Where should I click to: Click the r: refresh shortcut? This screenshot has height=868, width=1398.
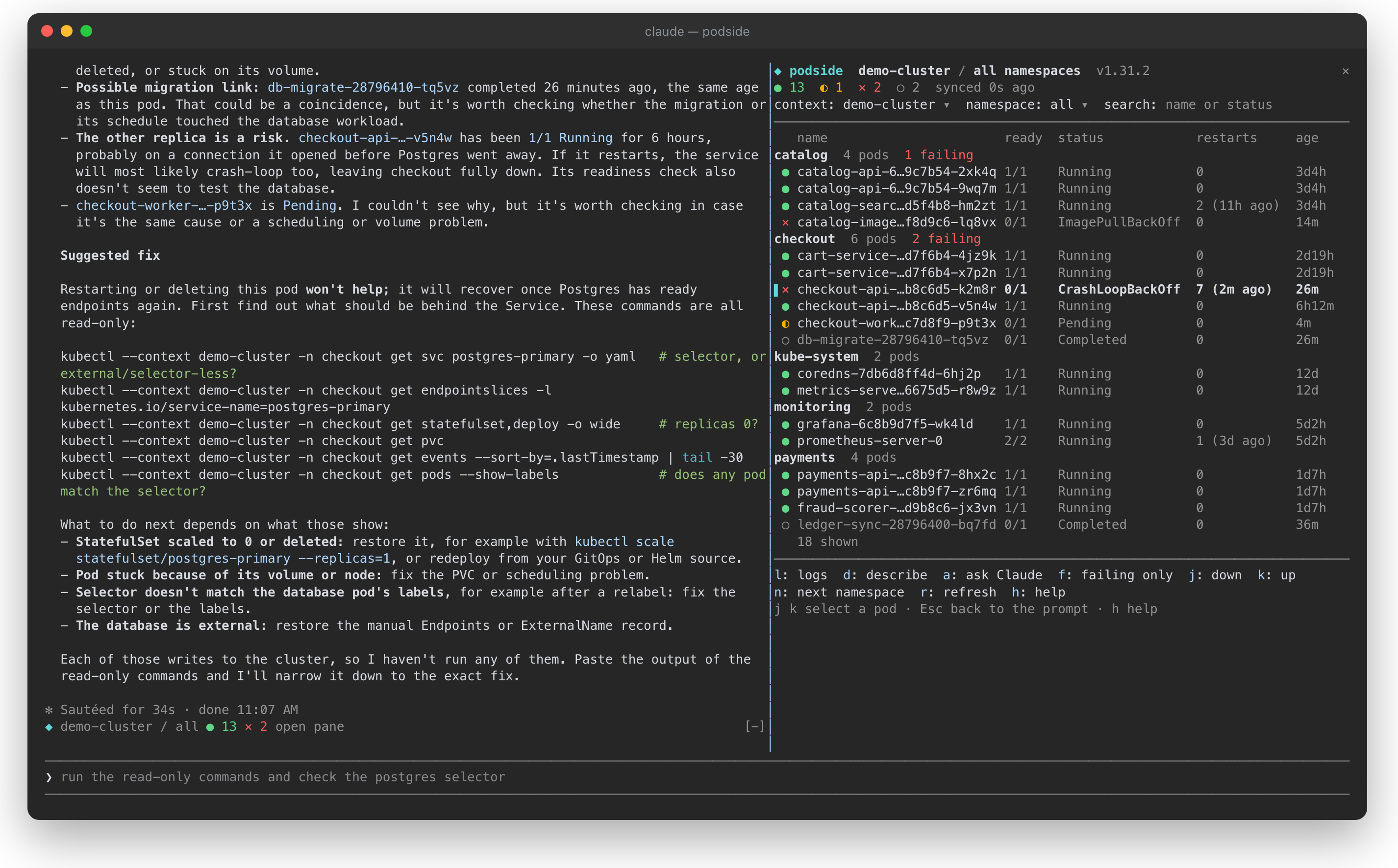[x=958, y=593]
